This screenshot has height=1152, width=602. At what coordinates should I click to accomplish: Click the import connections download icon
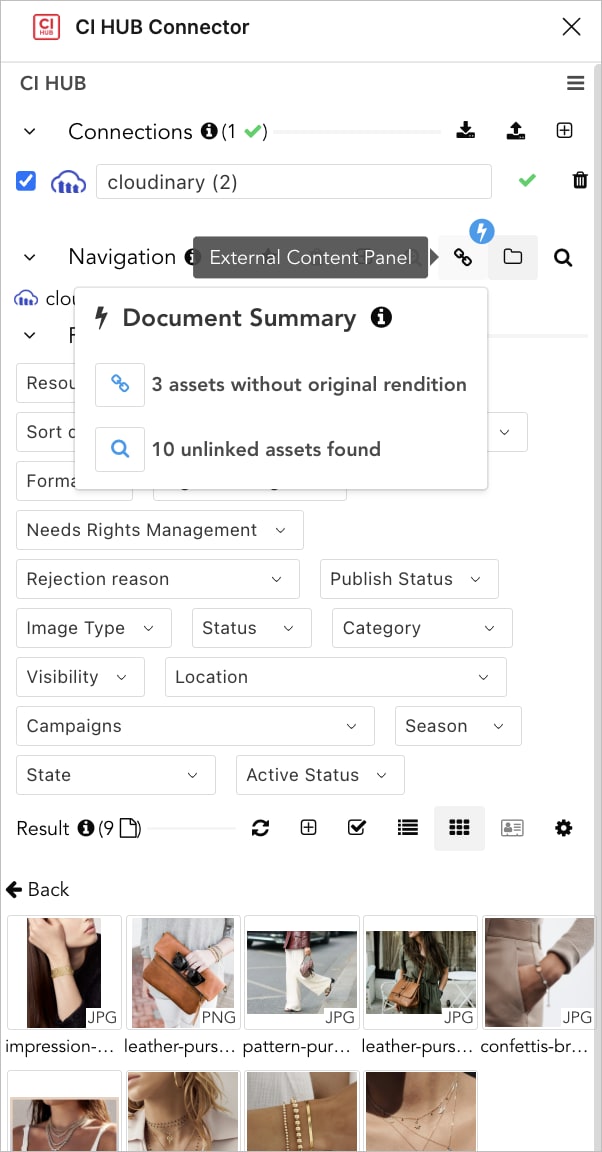[465, 131]
